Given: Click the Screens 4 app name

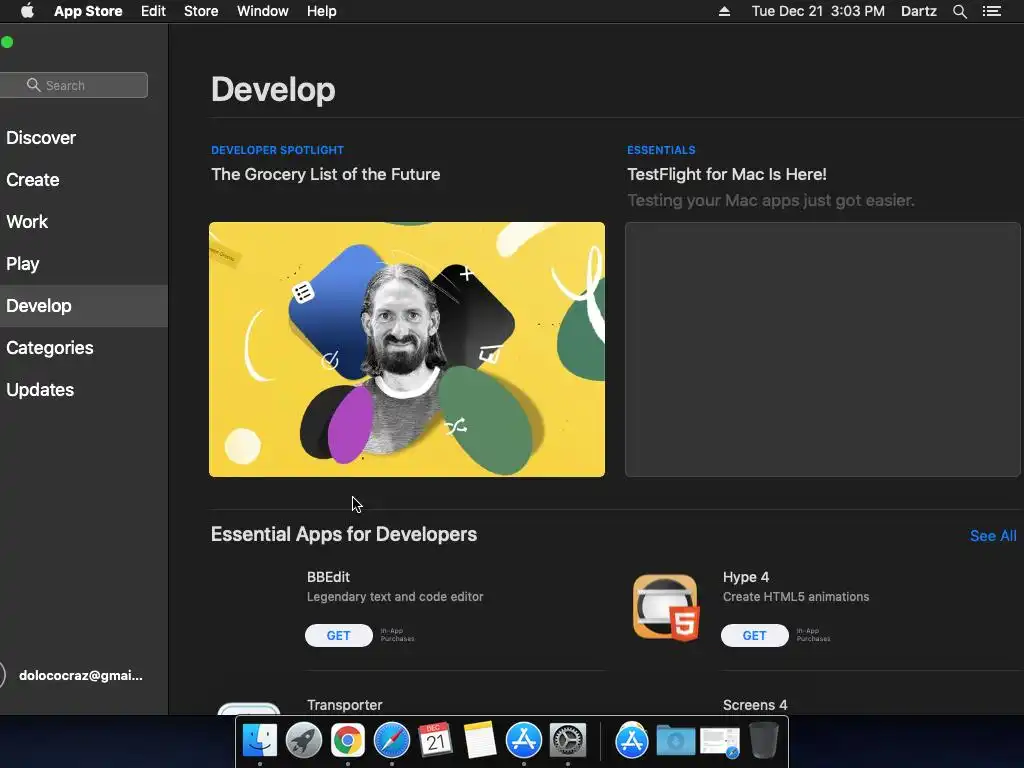Looking at the screenshot, I should (x=755, y=705).
